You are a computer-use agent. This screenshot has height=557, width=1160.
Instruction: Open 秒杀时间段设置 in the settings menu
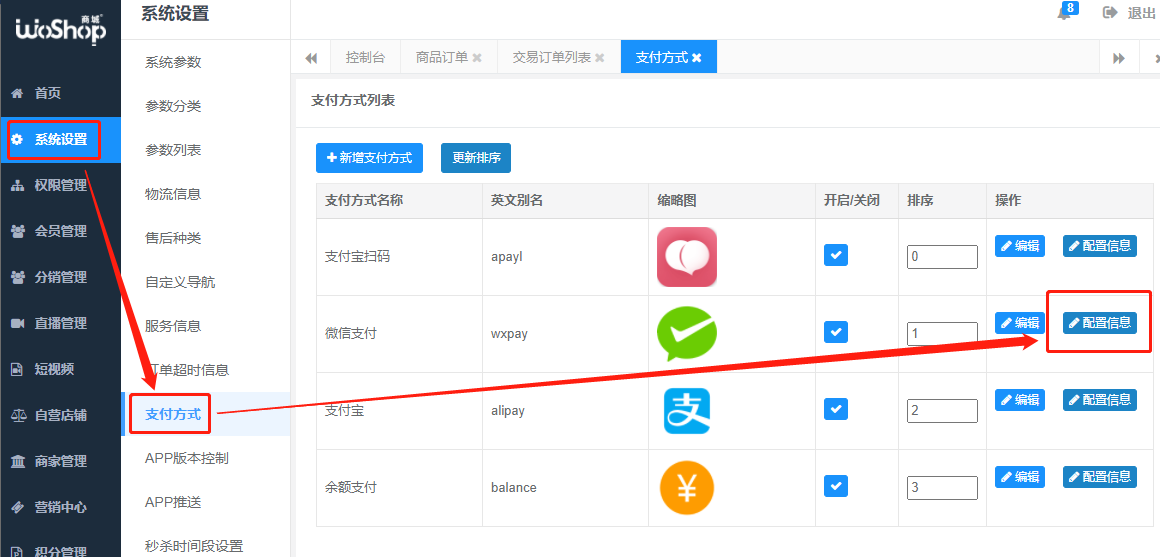click(x=194, y=547)
